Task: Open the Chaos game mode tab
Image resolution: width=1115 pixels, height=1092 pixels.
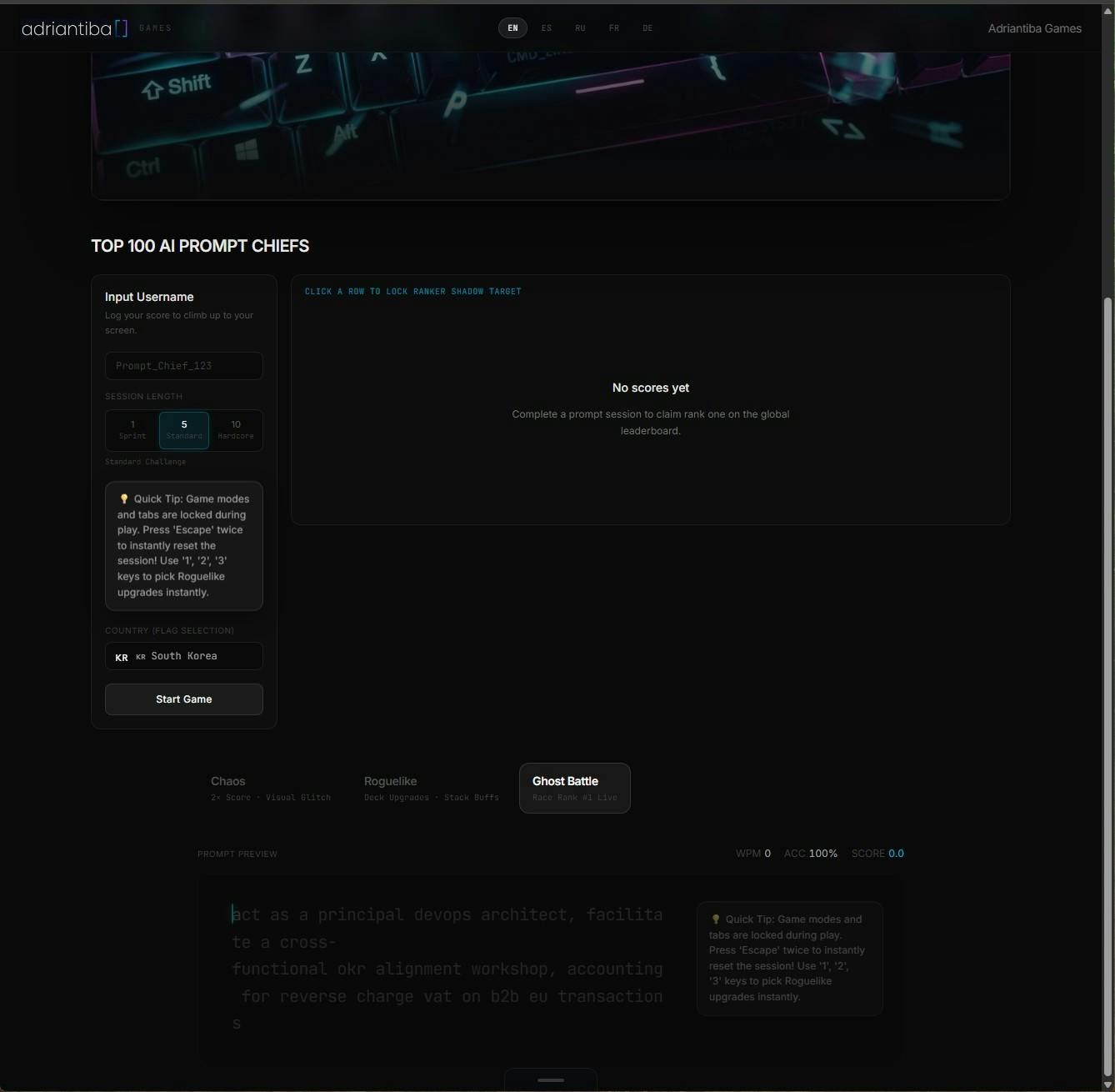Action: pos(271,788)
